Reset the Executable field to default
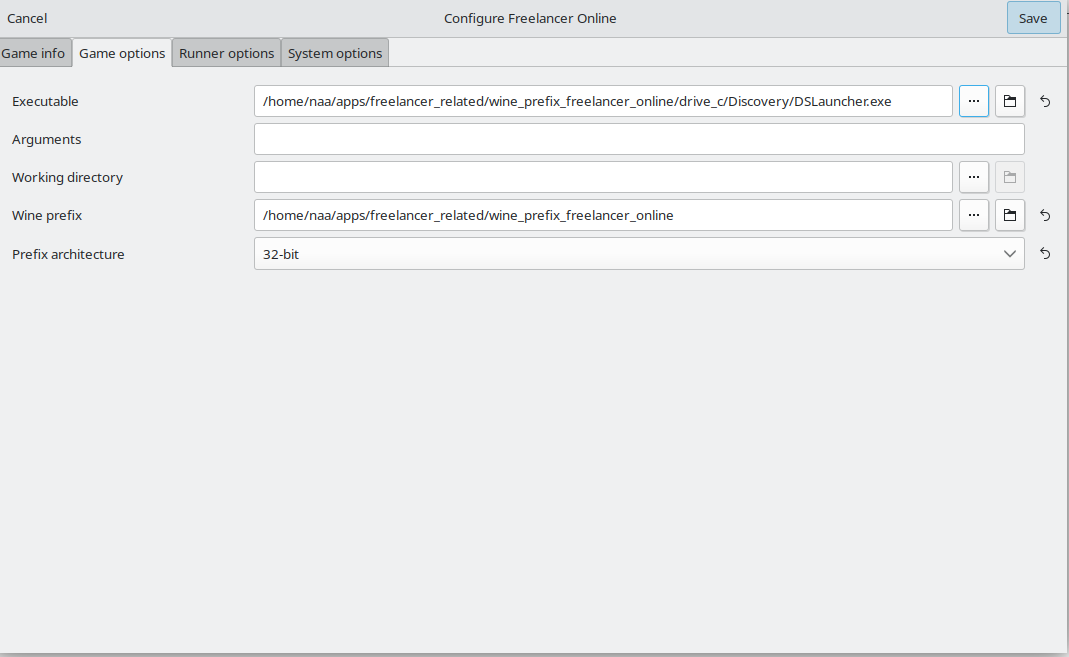 point(1045,102)
